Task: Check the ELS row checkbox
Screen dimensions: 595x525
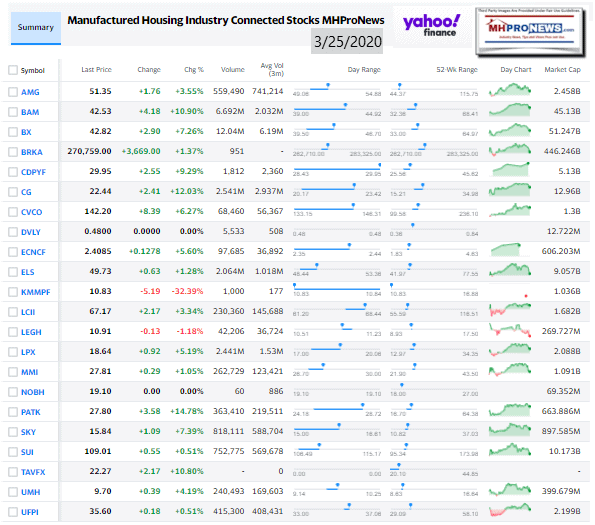Action: (13, 272)
